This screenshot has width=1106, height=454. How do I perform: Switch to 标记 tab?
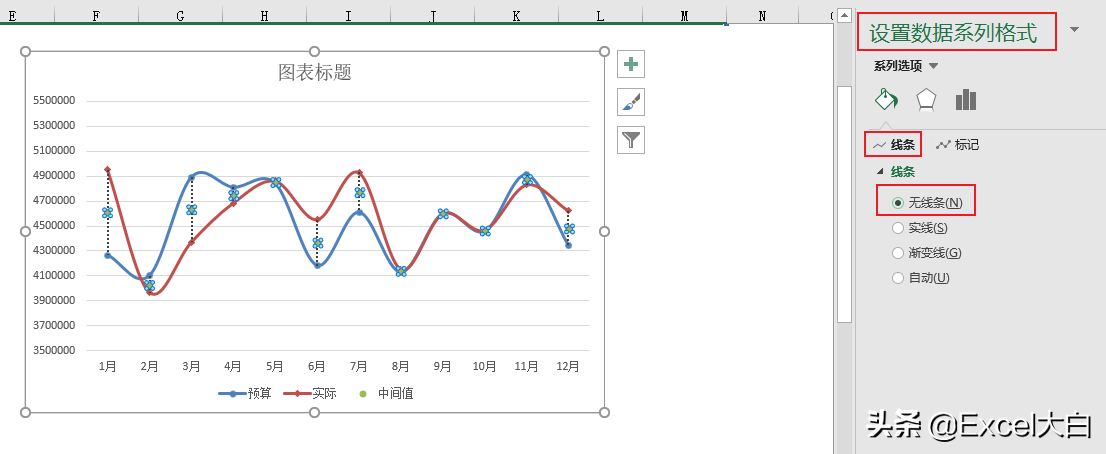click(x=957, y=145)
